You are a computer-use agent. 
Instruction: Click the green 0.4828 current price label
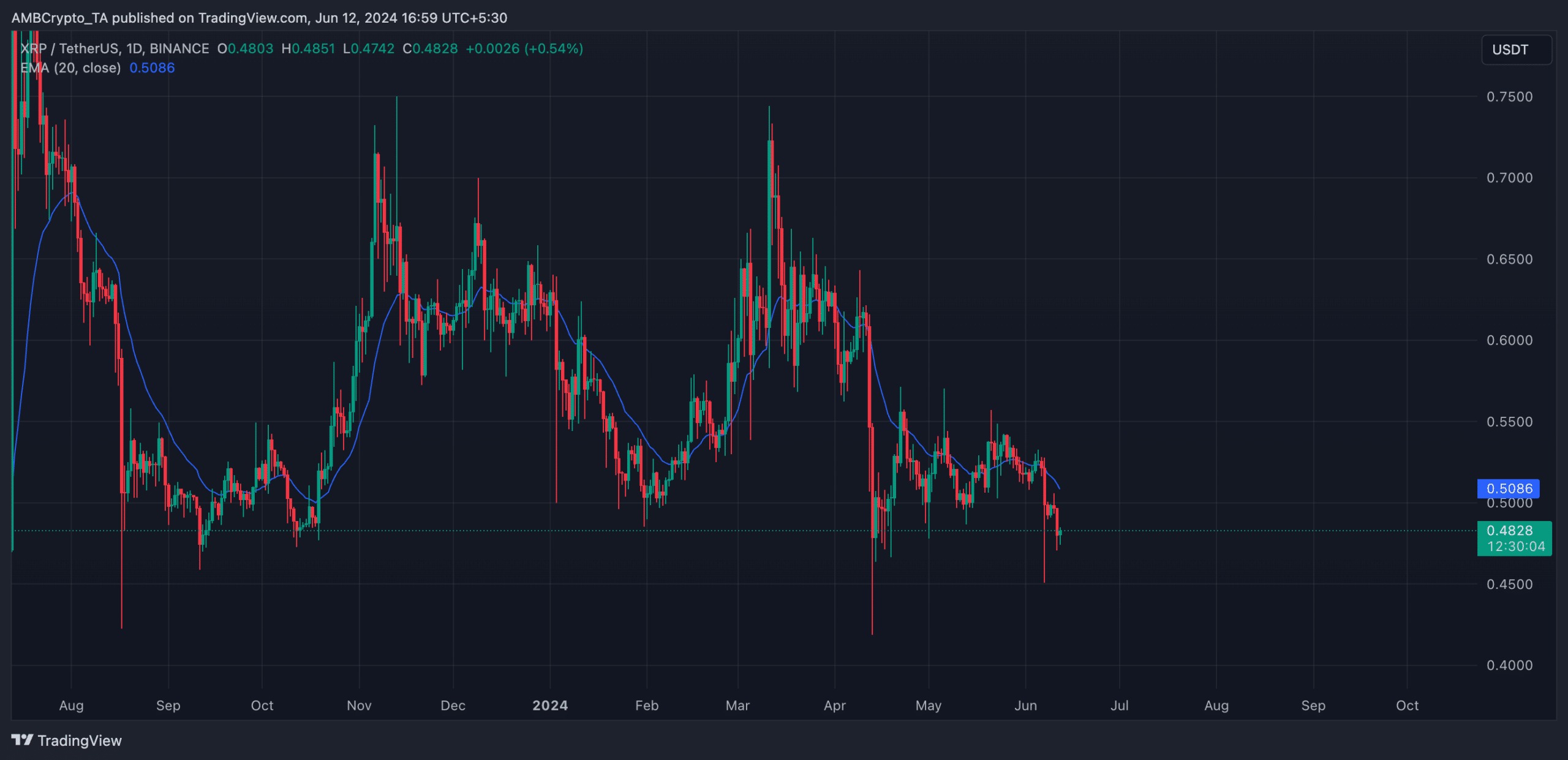(x=1509, y=530)
